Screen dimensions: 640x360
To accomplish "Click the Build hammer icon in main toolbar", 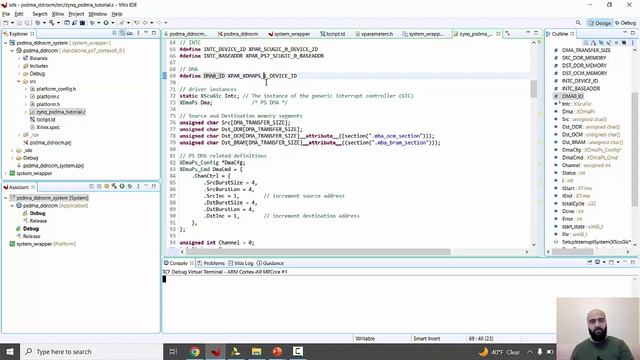I will tap(51, 23).
